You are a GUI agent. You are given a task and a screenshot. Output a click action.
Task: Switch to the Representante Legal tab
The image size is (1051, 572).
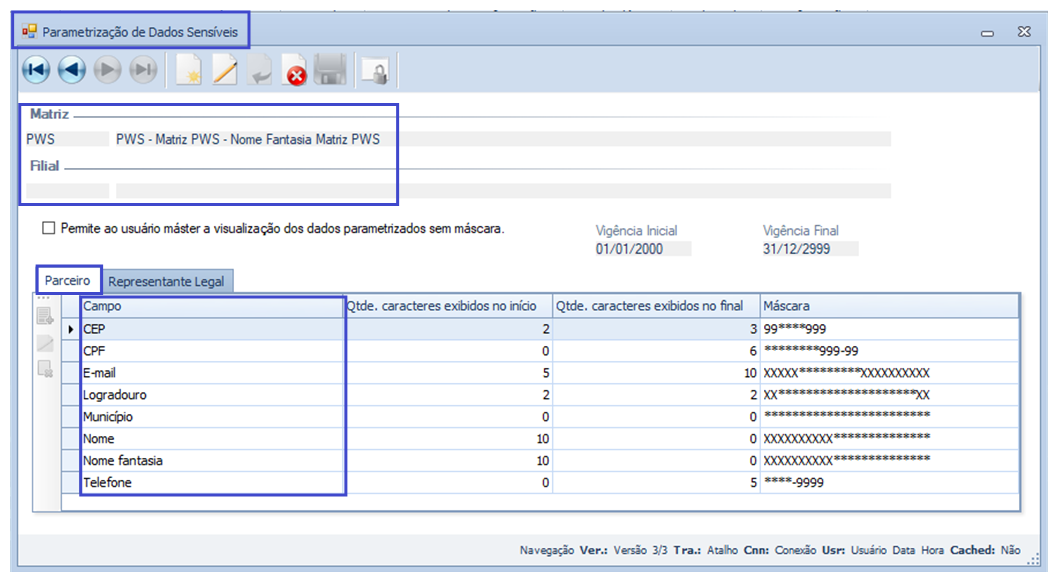[x=166, y=281]
